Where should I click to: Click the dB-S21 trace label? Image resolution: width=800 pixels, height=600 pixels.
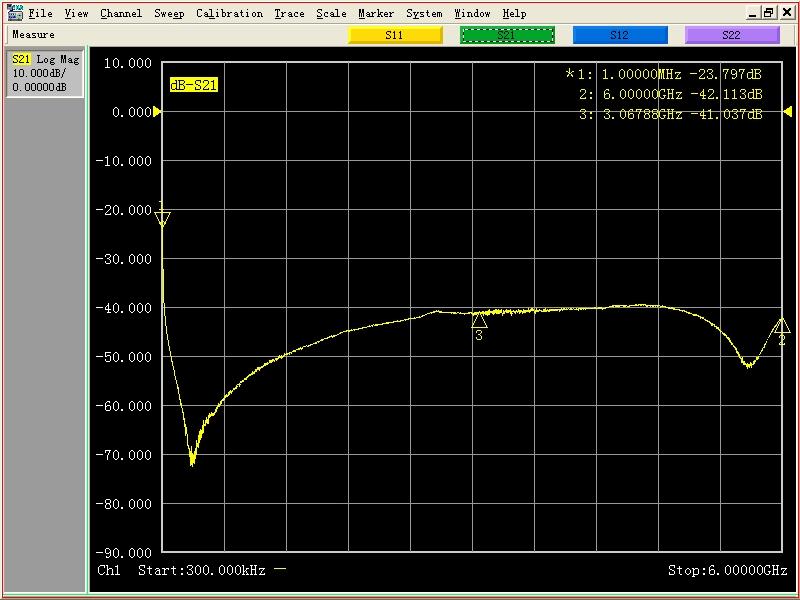pos(193,86)
